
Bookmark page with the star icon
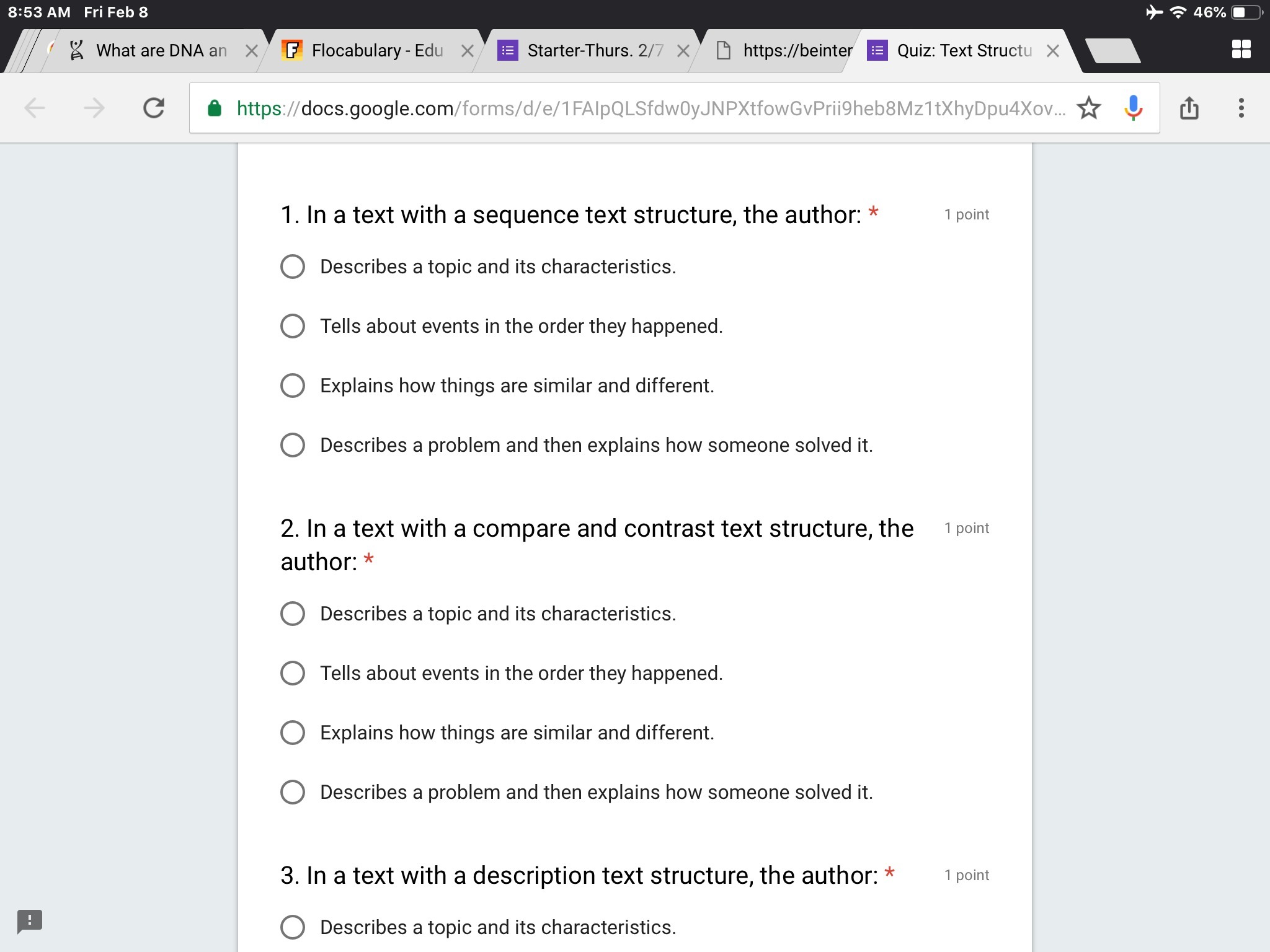coord(1088,108)
